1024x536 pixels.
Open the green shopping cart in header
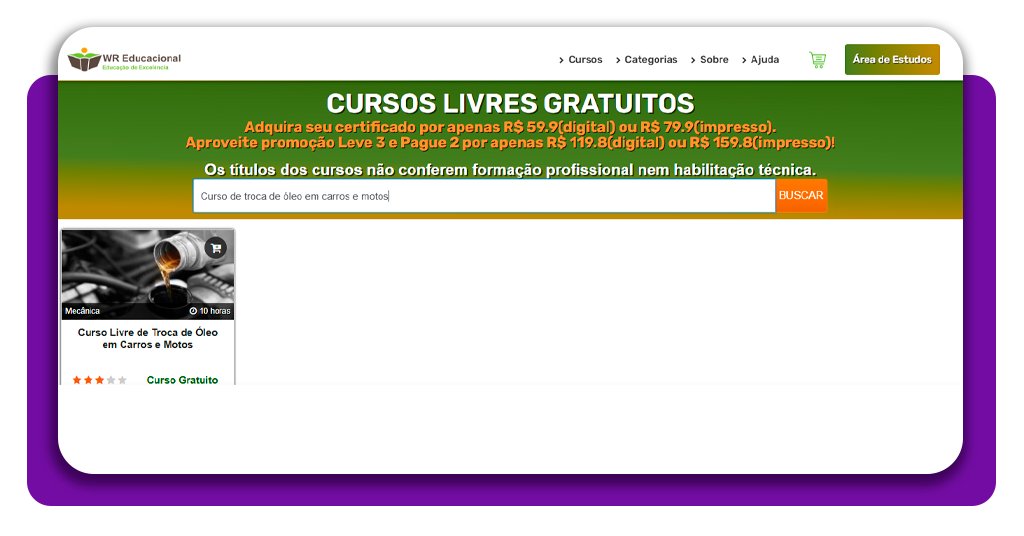[817, 60]
